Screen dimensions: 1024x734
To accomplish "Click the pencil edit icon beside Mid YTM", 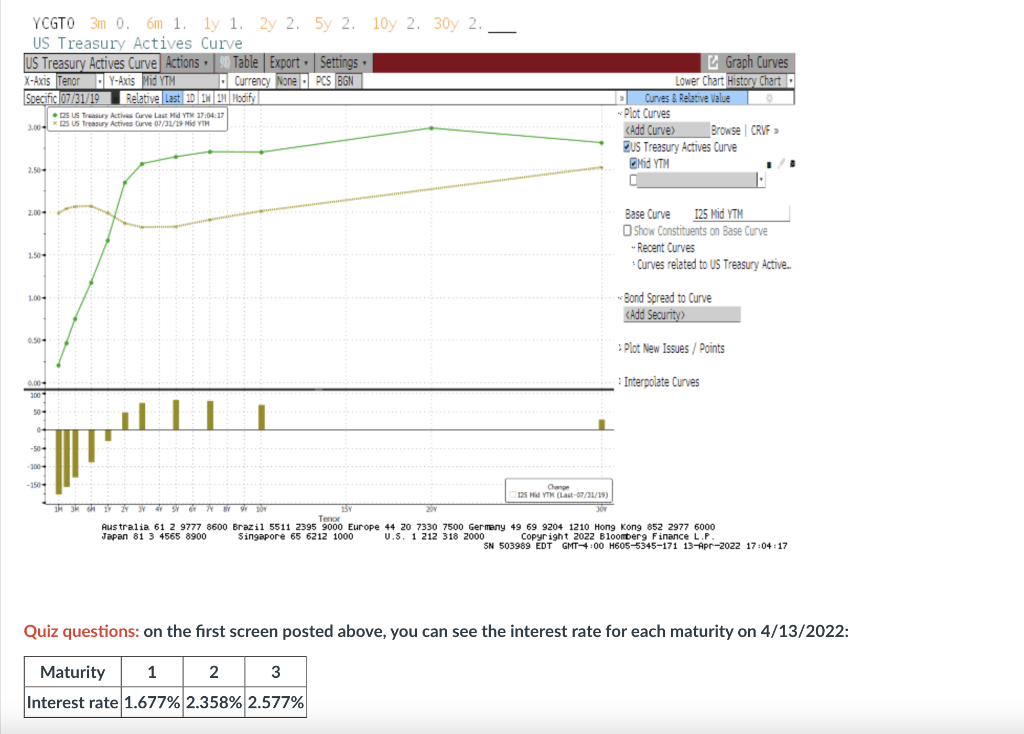I will click(x=782, y=164).
